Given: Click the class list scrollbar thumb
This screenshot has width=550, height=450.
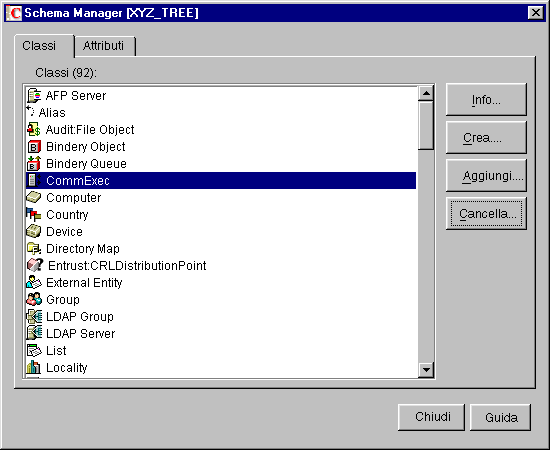Looking at the screenshot, I should click(426, 126).
